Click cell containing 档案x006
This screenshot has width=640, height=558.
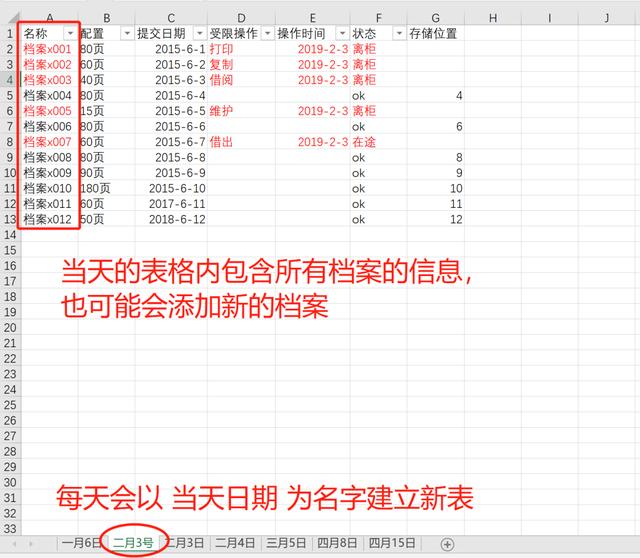[x=49, y=127]
